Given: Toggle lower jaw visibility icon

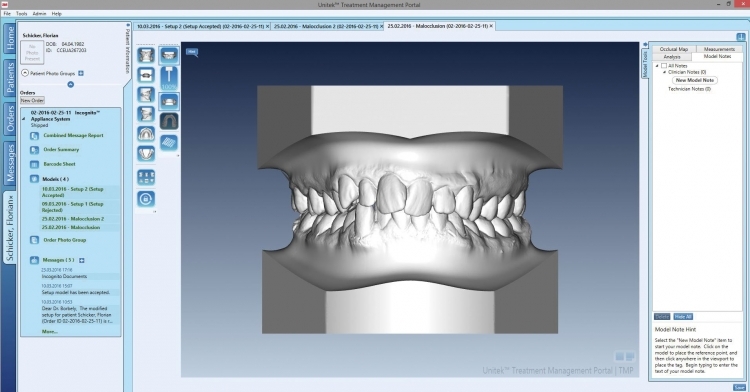Looking at the screenshot, I should point(169,101).
